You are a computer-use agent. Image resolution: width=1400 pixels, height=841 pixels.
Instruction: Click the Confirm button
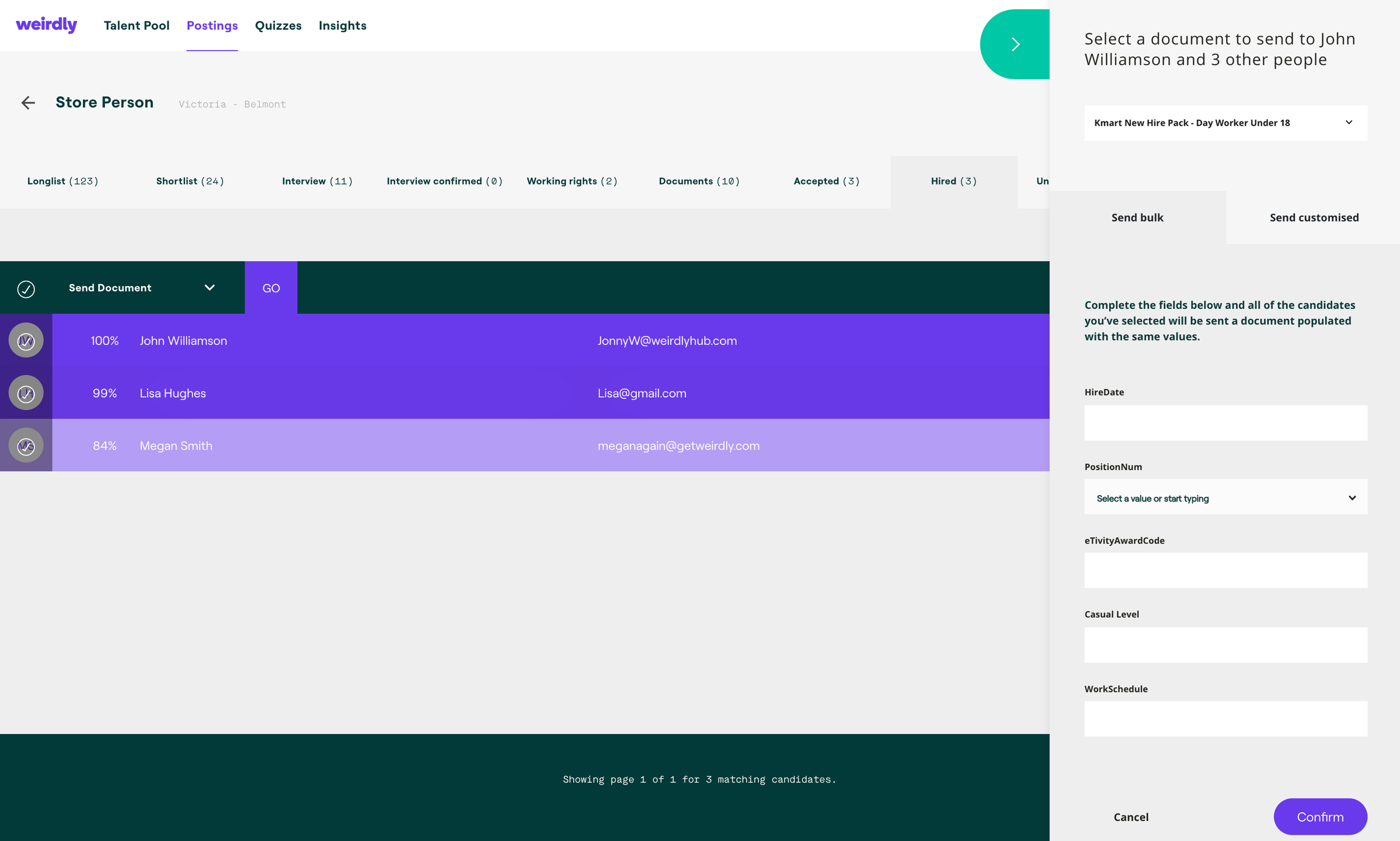point(1320,816)
